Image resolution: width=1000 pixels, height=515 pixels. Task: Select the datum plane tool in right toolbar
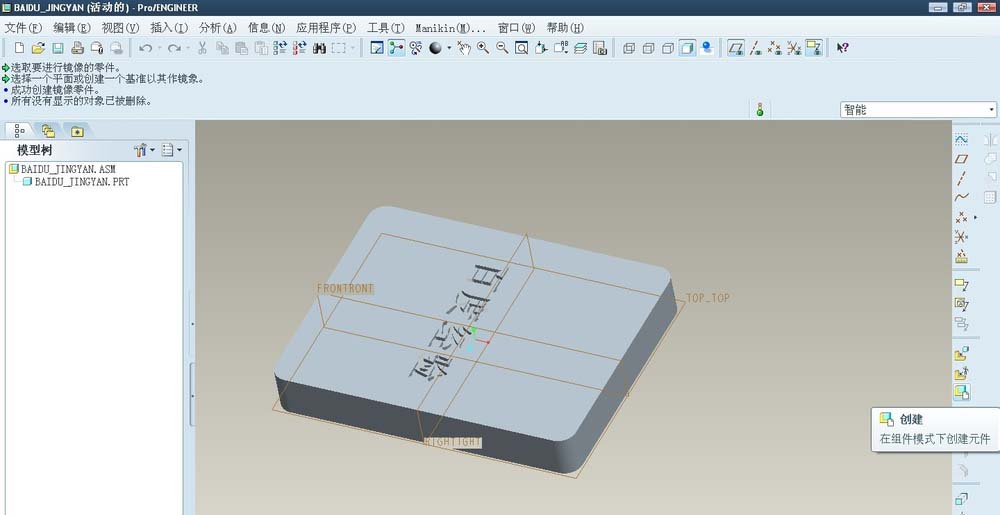pyautogui.click(x=961, y=158)
